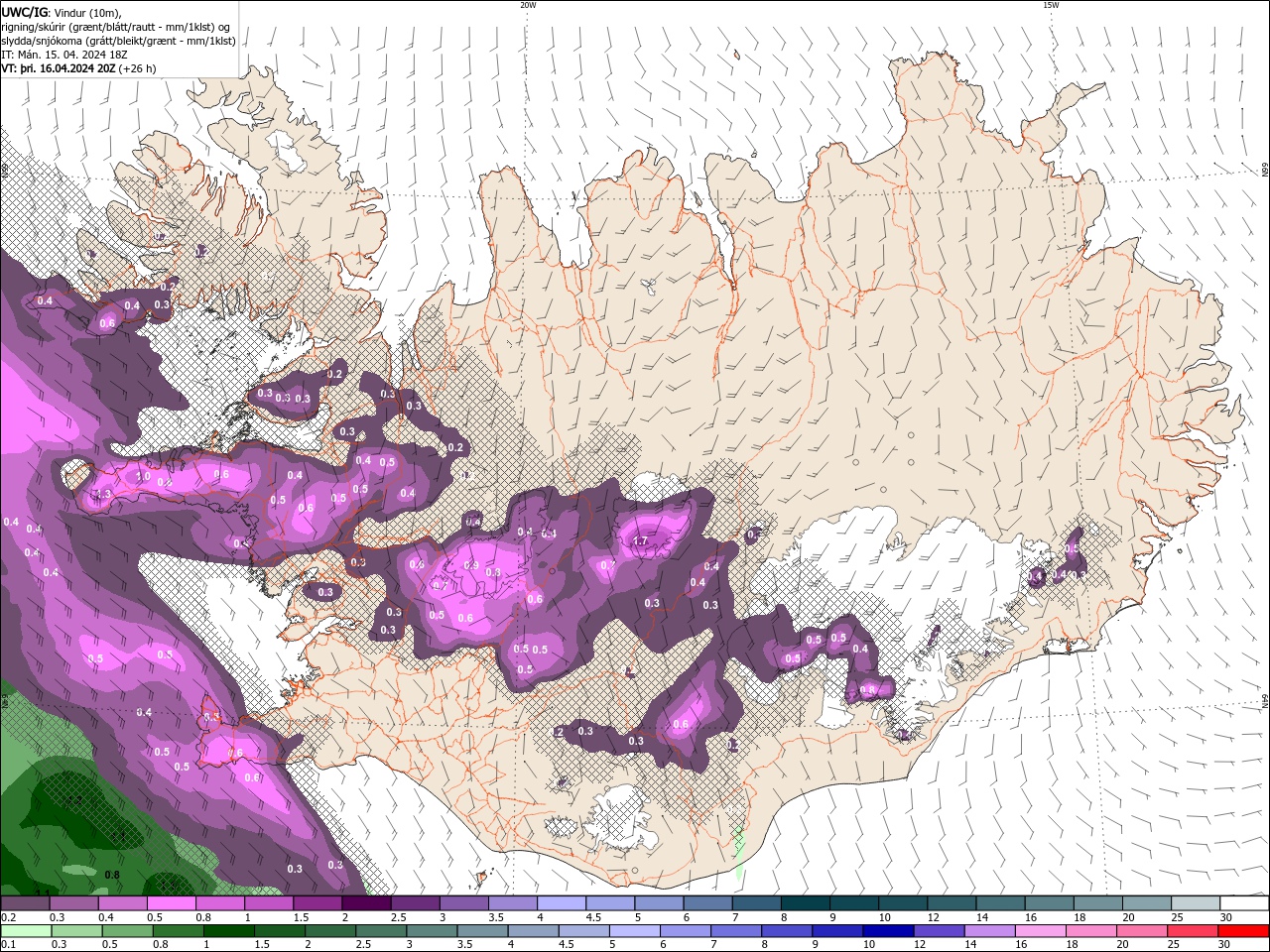Click the '20W' longitude label

(x=528, y=5)
